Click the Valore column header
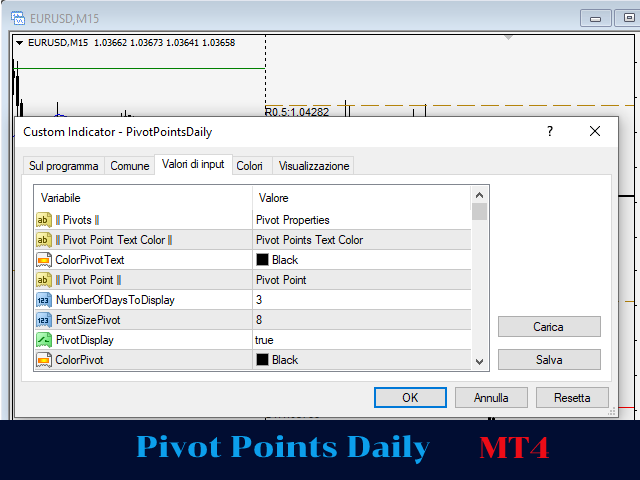Image resolution: width=640 pixels, height=480 pixels. point(362,198)
